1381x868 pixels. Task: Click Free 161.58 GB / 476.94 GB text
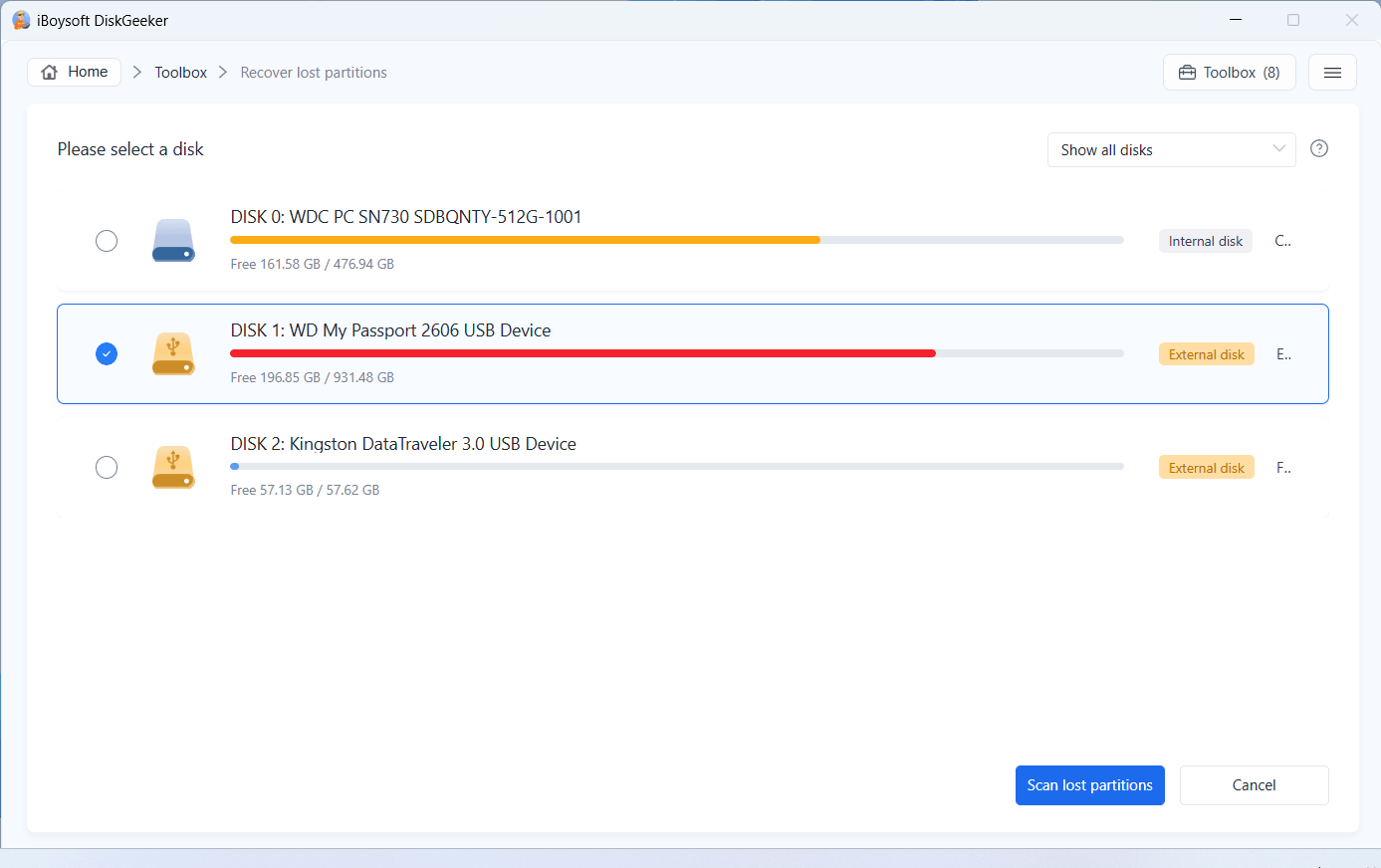click(x=312, y=264)
